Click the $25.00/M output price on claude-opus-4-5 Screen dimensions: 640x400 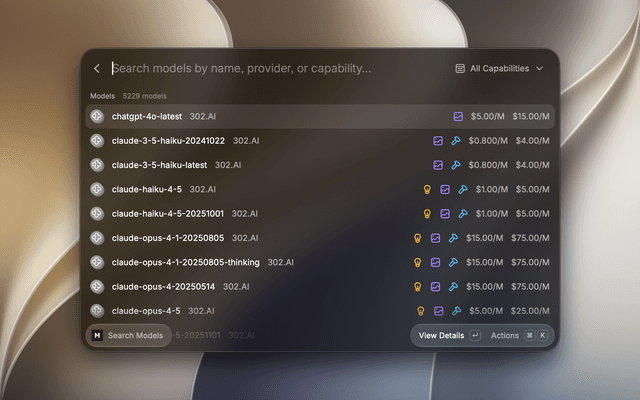pos(530,311)
